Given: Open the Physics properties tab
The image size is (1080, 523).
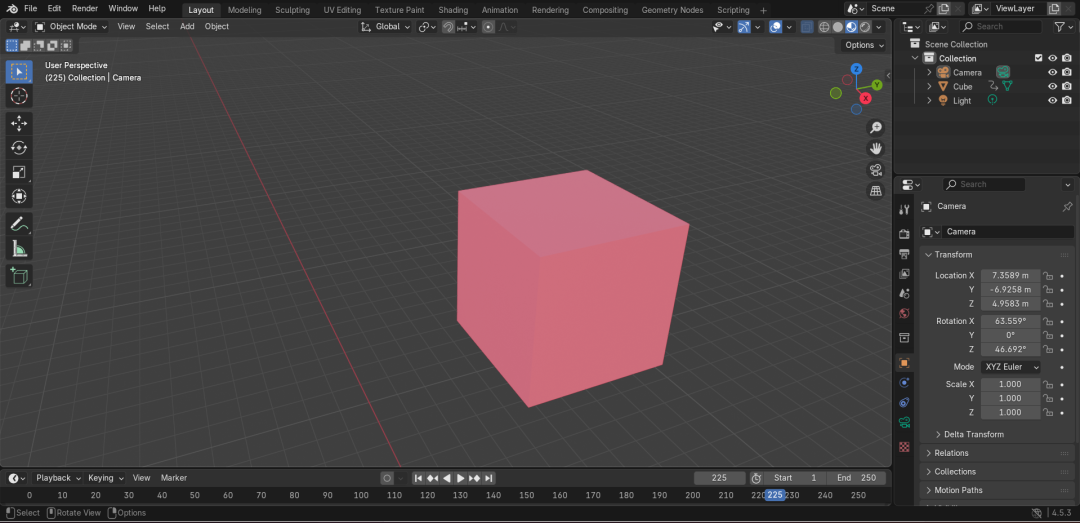Looking at the screenshot, I should click(904, 382).
